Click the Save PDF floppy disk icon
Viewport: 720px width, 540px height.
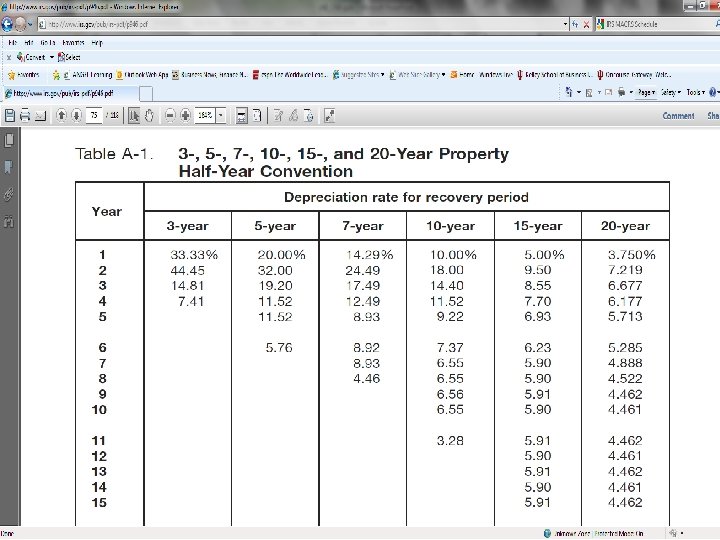click(10, 115)
